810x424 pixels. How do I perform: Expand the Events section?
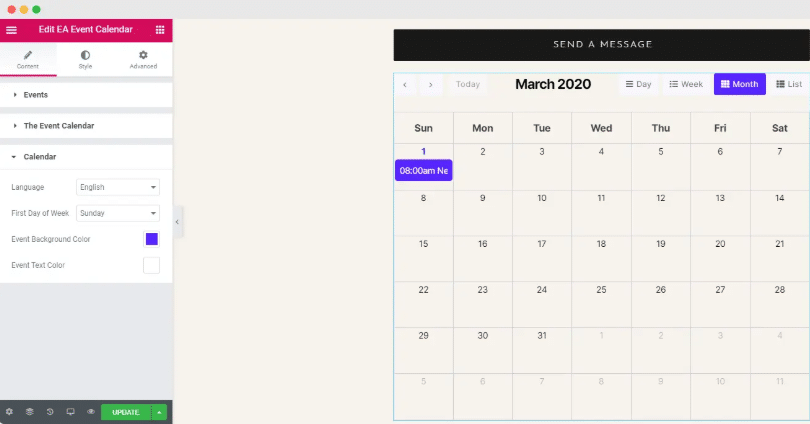click(36, 95)
